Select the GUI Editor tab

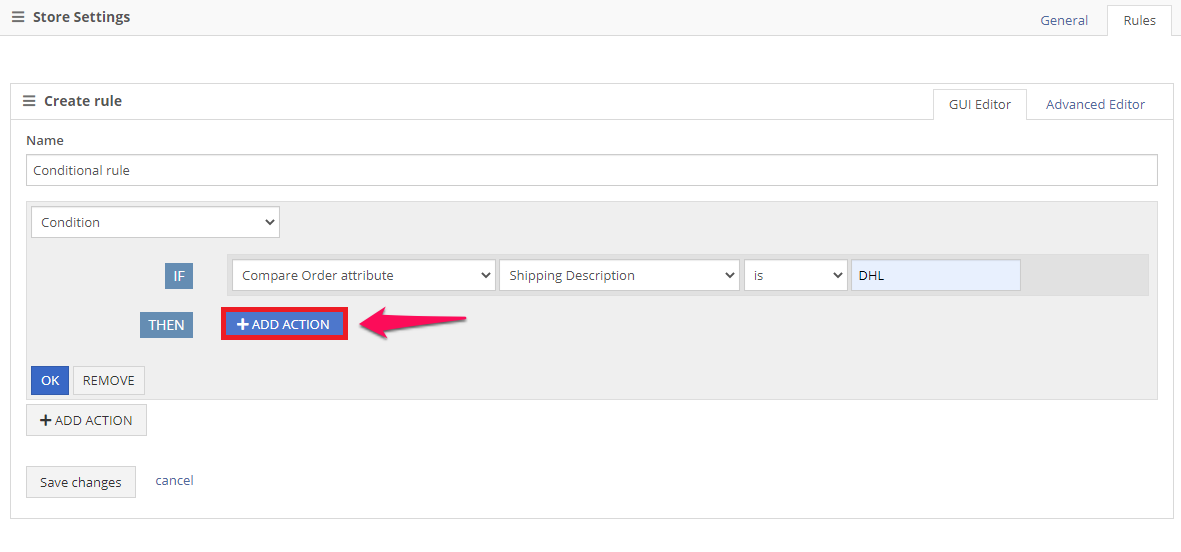point(979,105)
